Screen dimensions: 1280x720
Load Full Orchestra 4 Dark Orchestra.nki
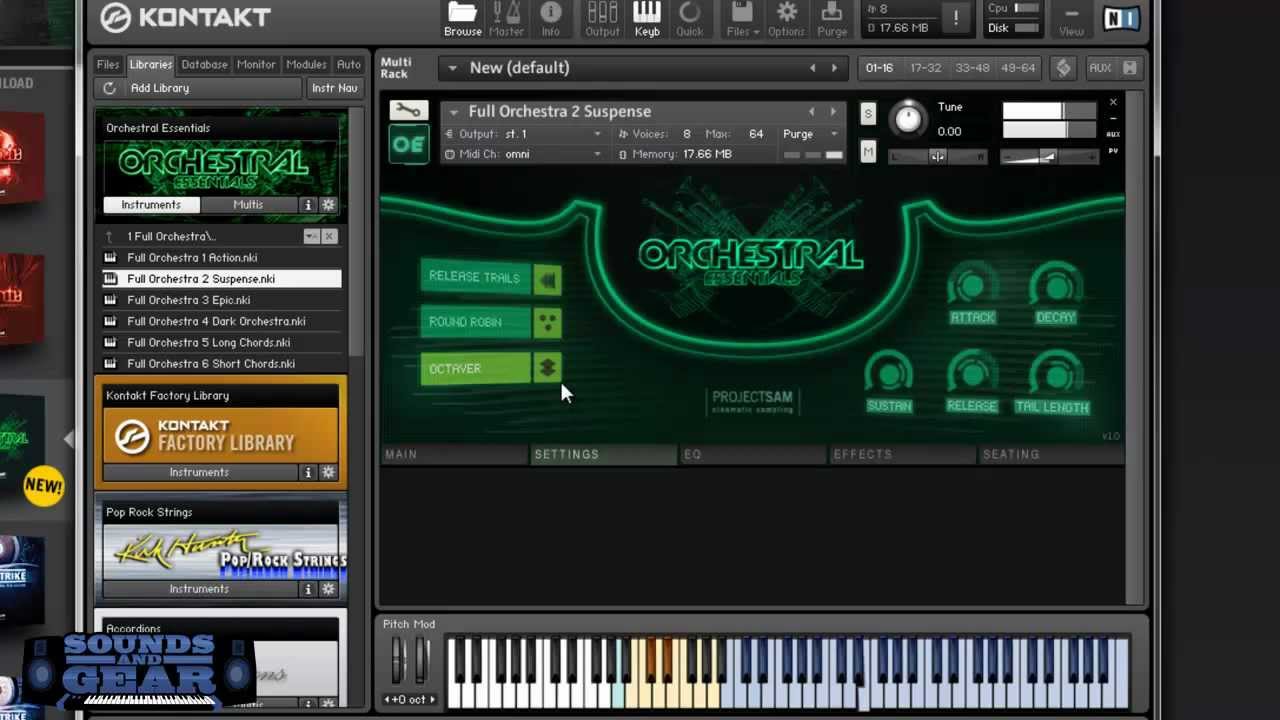pyautogui.click(x=220, y=321)
